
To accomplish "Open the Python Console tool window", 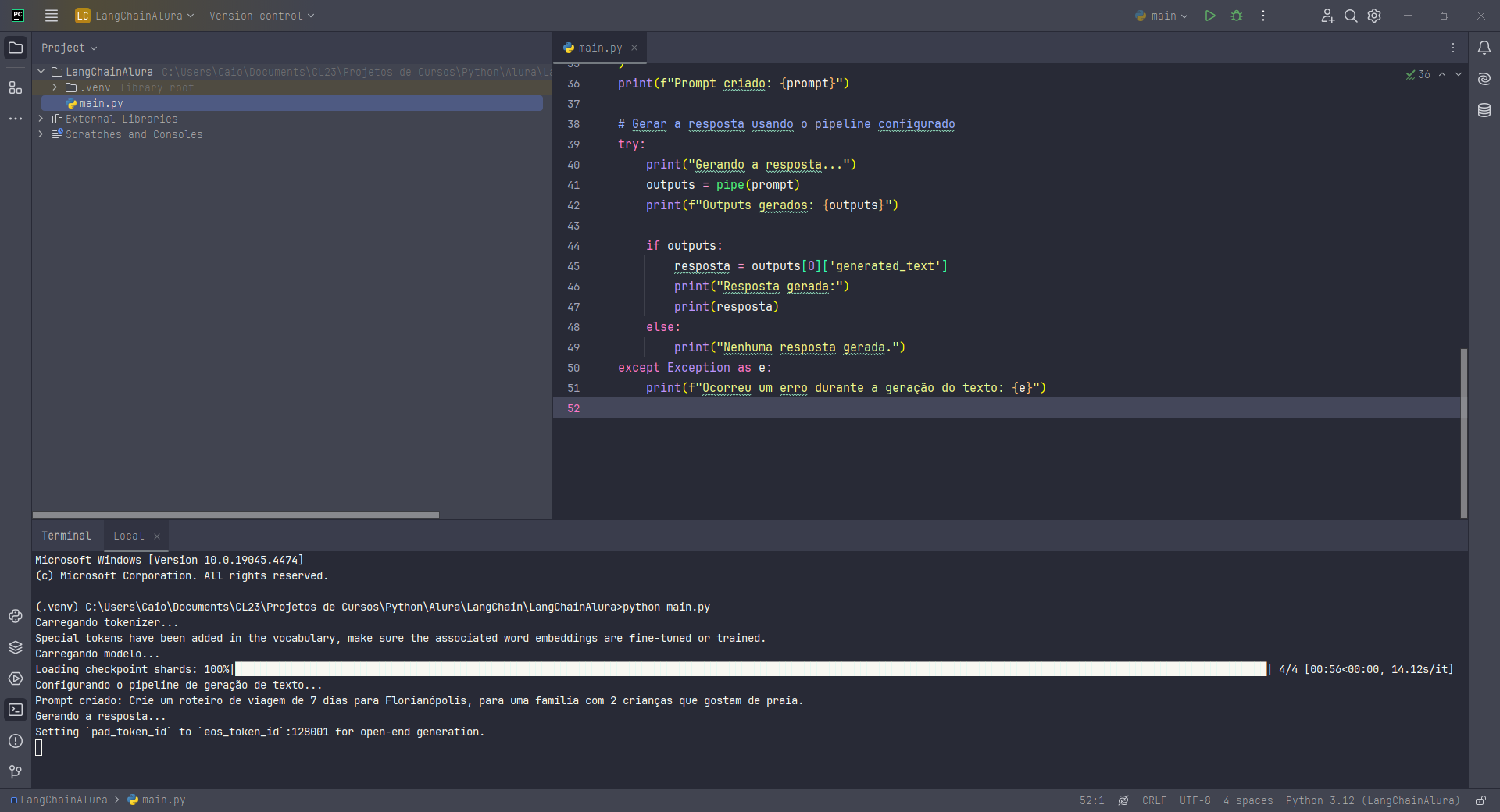I will click(x=16, y=616).
